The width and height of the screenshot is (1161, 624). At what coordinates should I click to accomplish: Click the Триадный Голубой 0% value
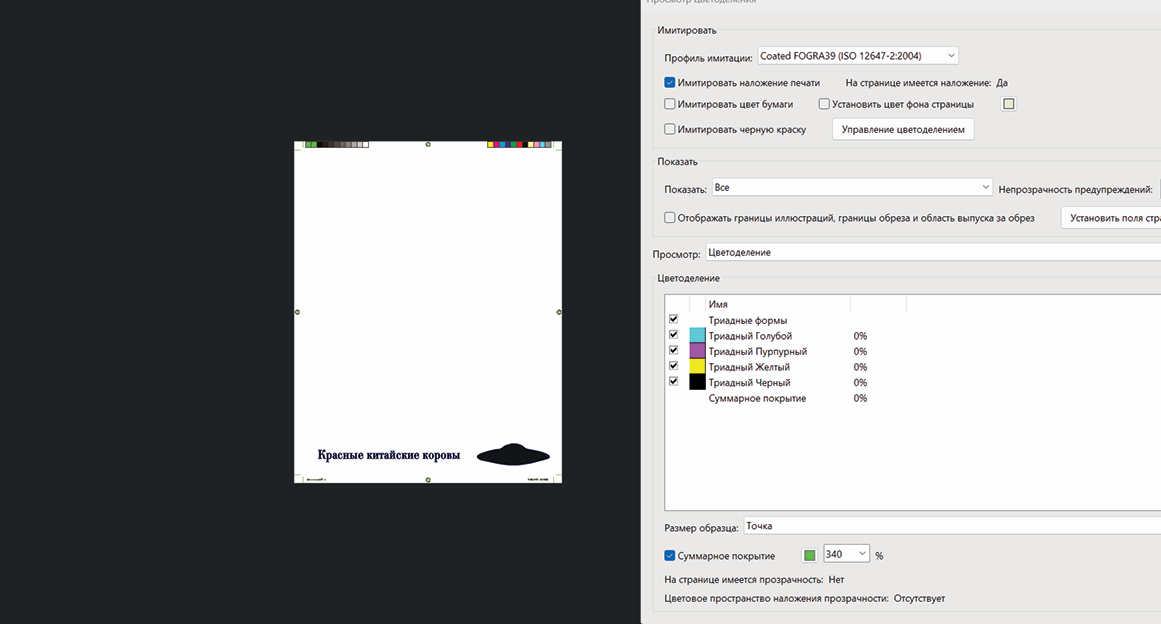tap(860, 336)
